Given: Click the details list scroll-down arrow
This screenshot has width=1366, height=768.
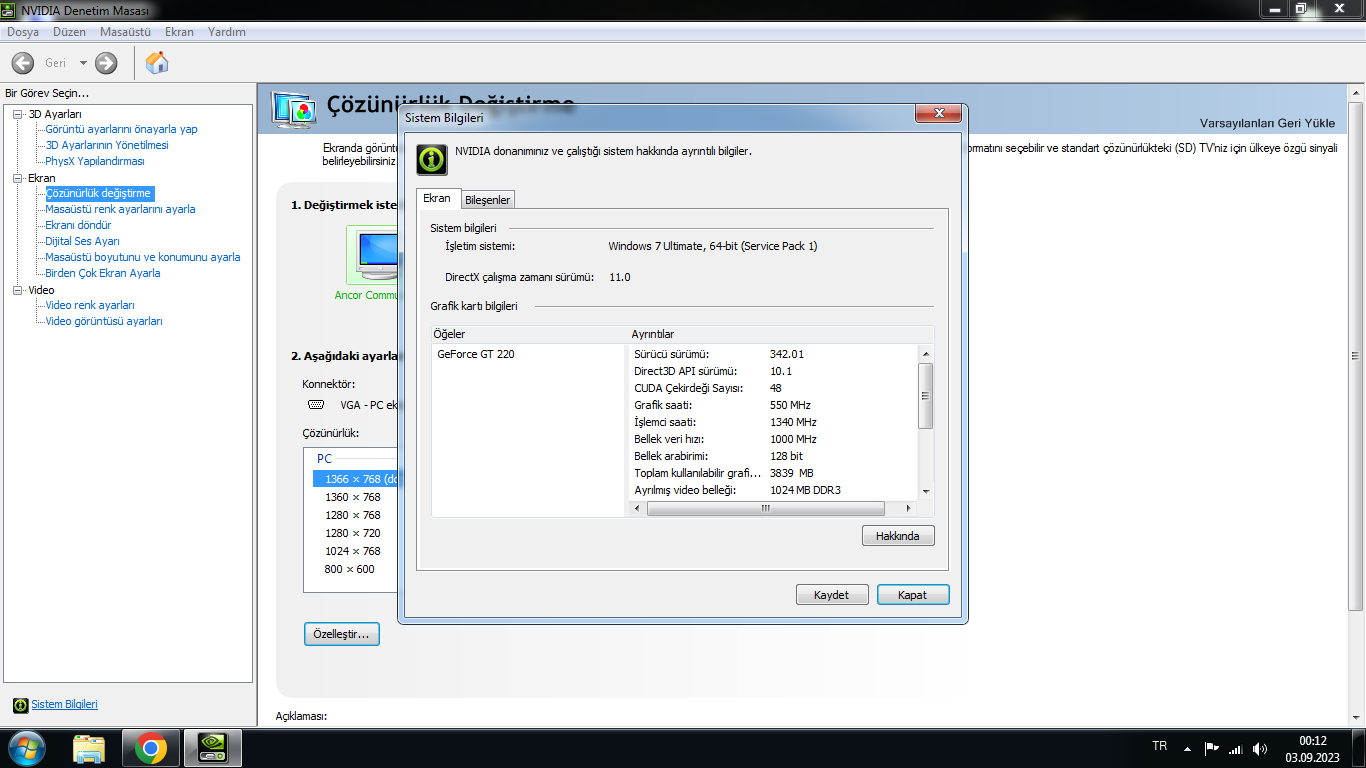Looking at the screenshot, I should click(926, 491).
